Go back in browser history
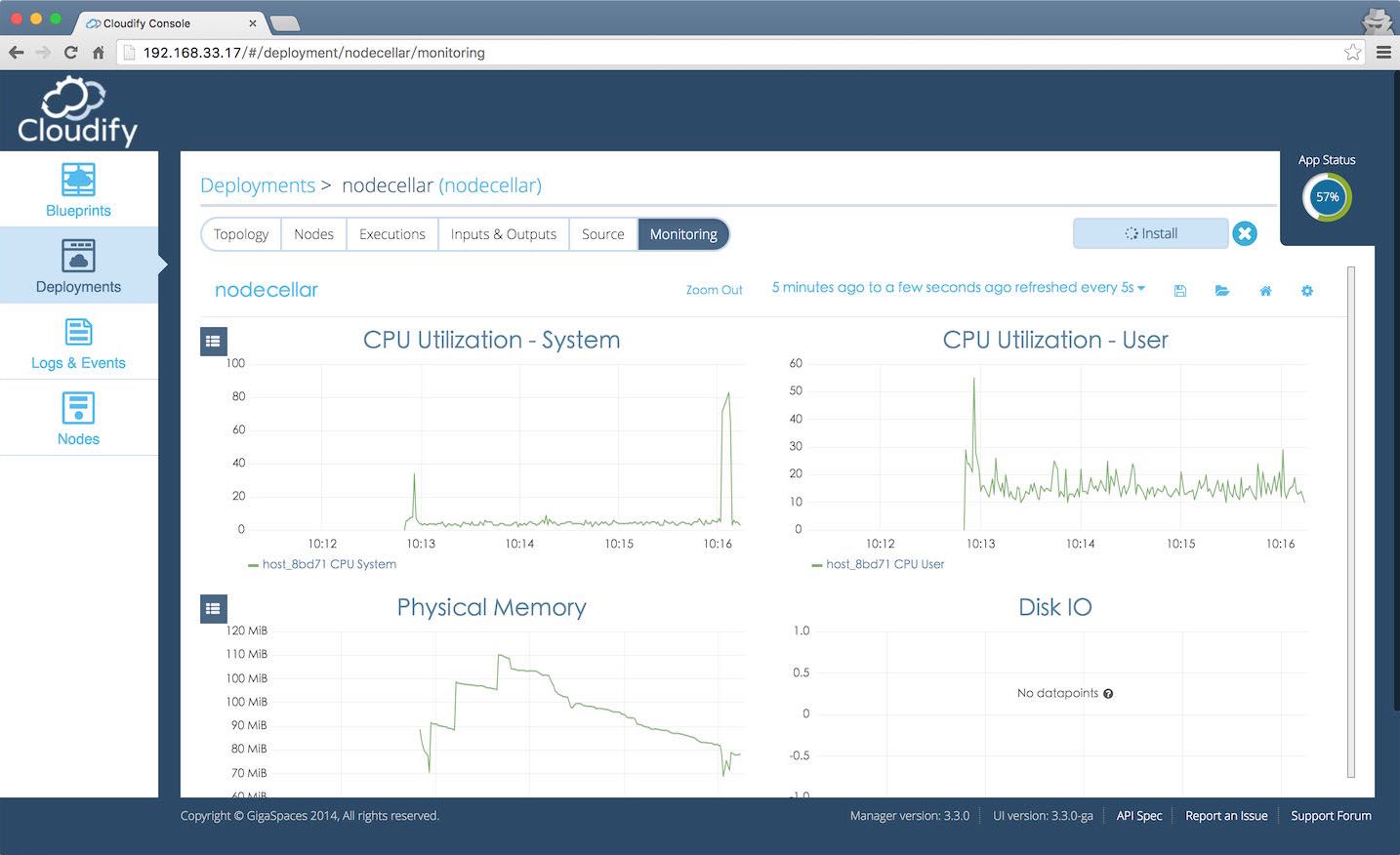Image resolution: width=1400 pixels, height=855 pixels. click(x=17, y=53)
